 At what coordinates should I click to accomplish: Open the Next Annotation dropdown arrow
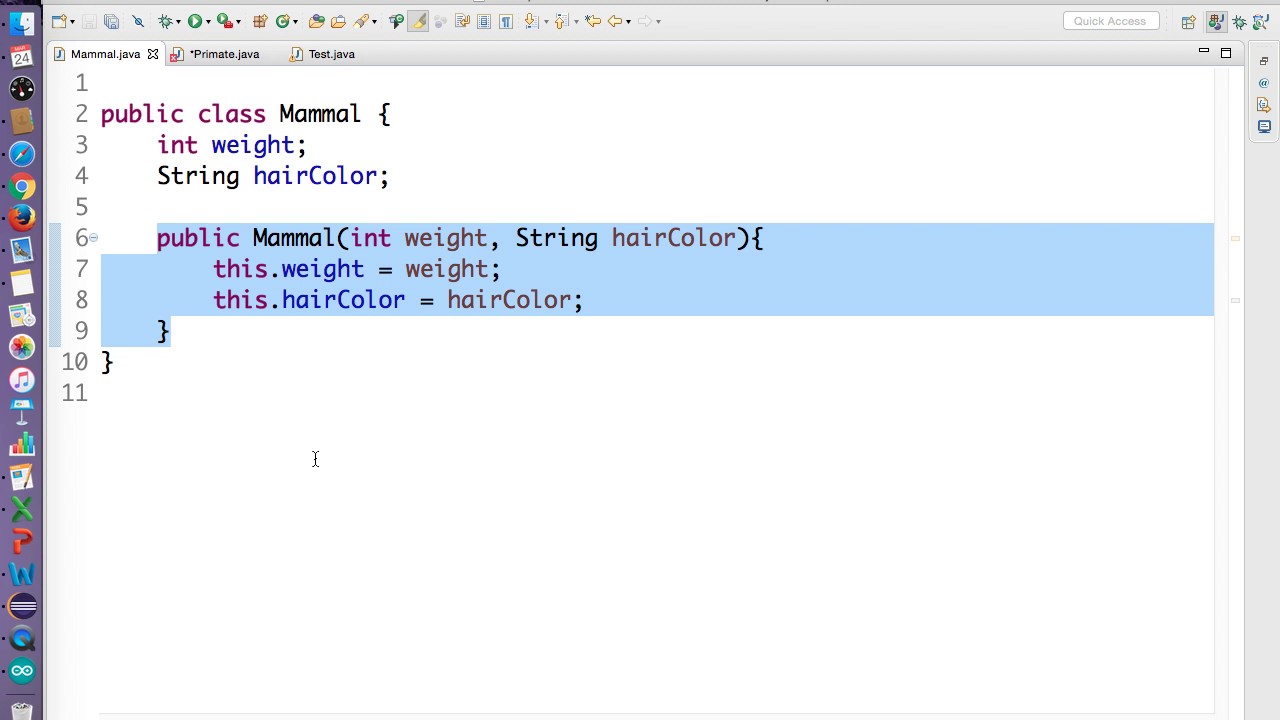(546, 22)
